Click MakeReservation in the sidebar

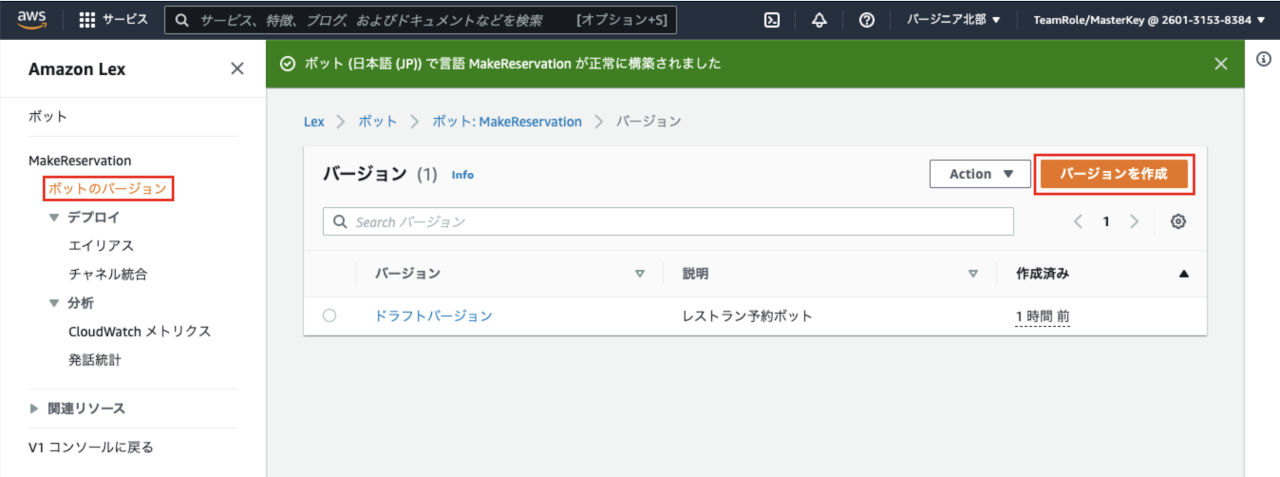coord(80,160)
